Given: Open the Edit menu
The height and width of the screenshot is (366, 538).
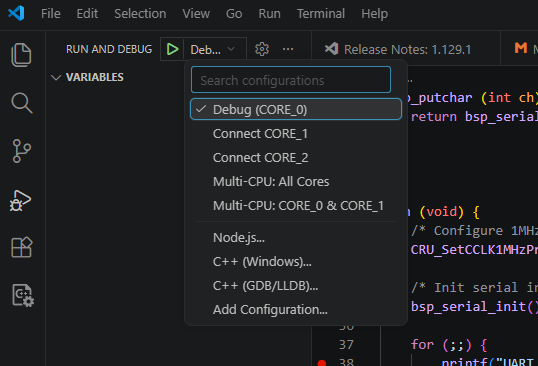Looking at the screenshot, I should 87,14.
